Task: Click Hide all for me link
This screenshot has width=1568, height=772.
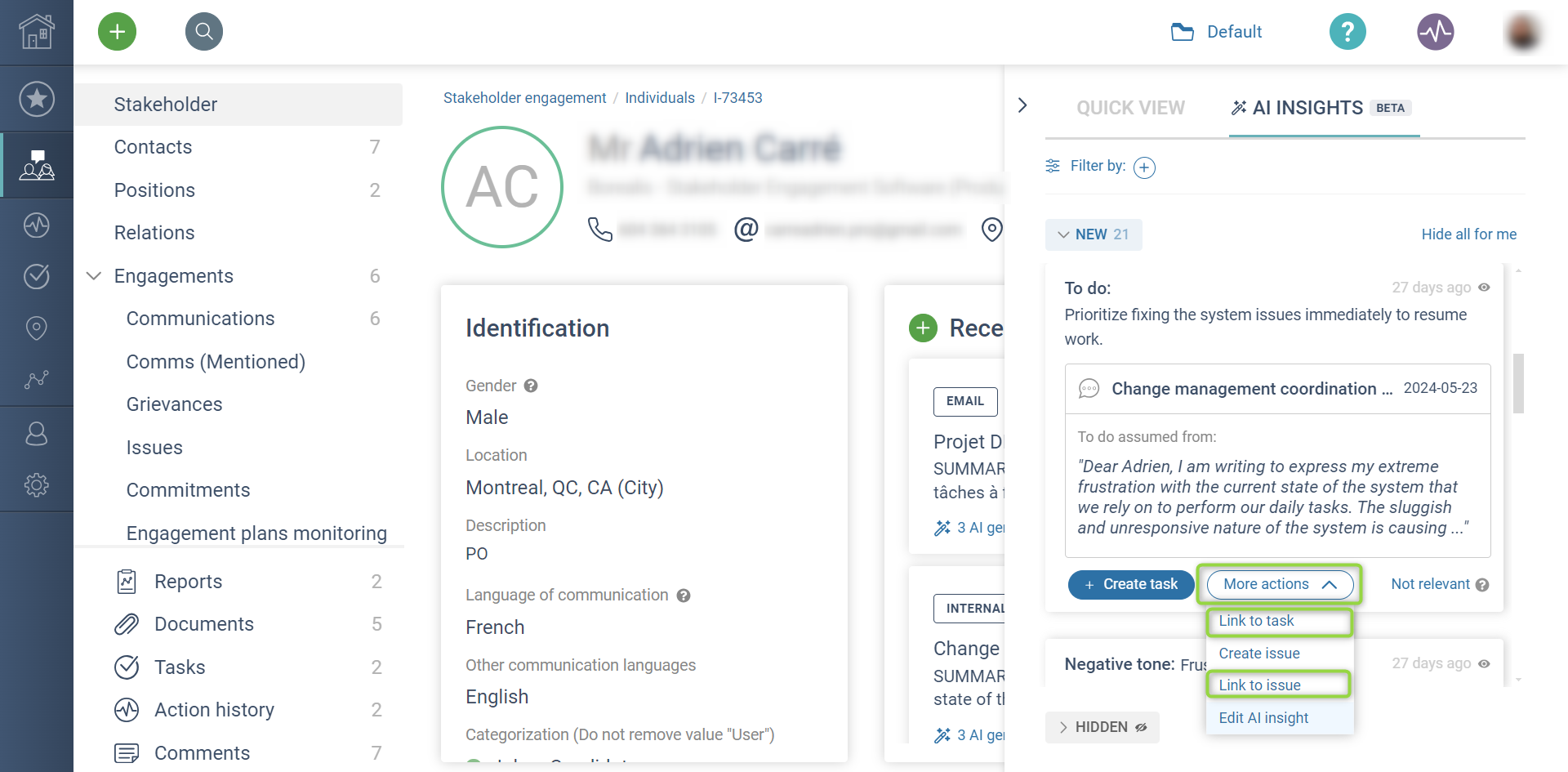Action: (1468, 234)
